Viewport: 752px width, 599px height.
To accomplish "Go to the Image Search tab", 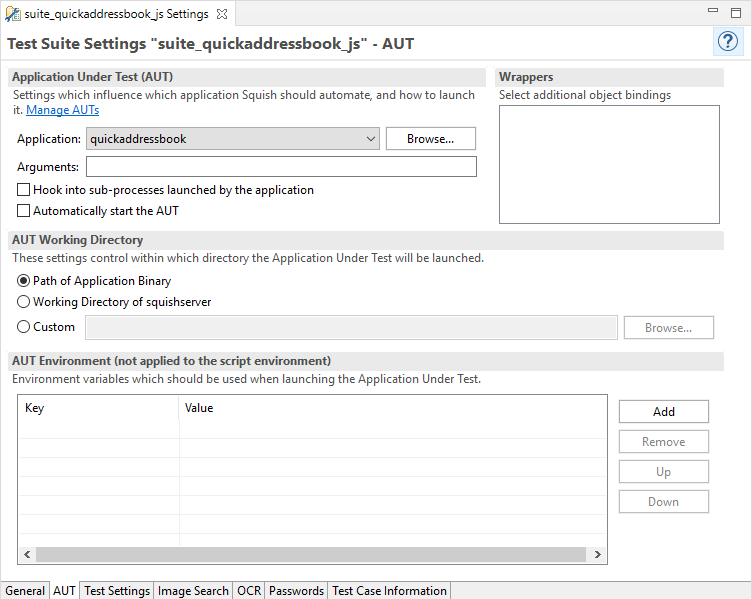I will point(193,591).
